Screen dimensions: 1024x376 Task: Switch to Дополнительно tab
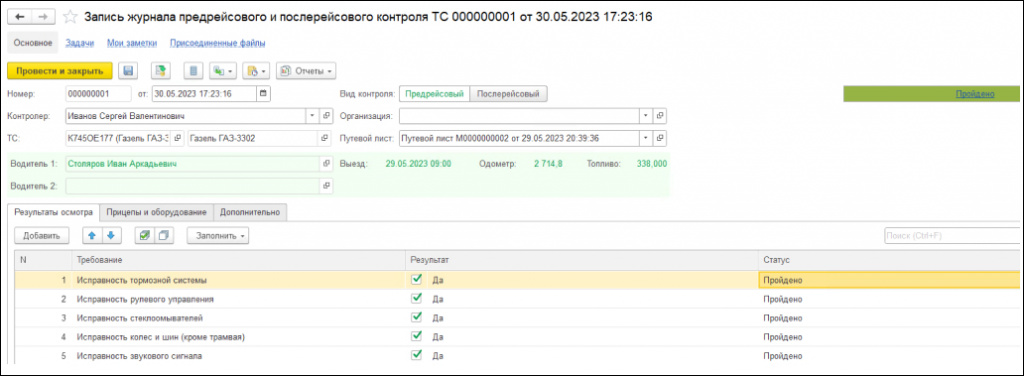pos(250,212)
